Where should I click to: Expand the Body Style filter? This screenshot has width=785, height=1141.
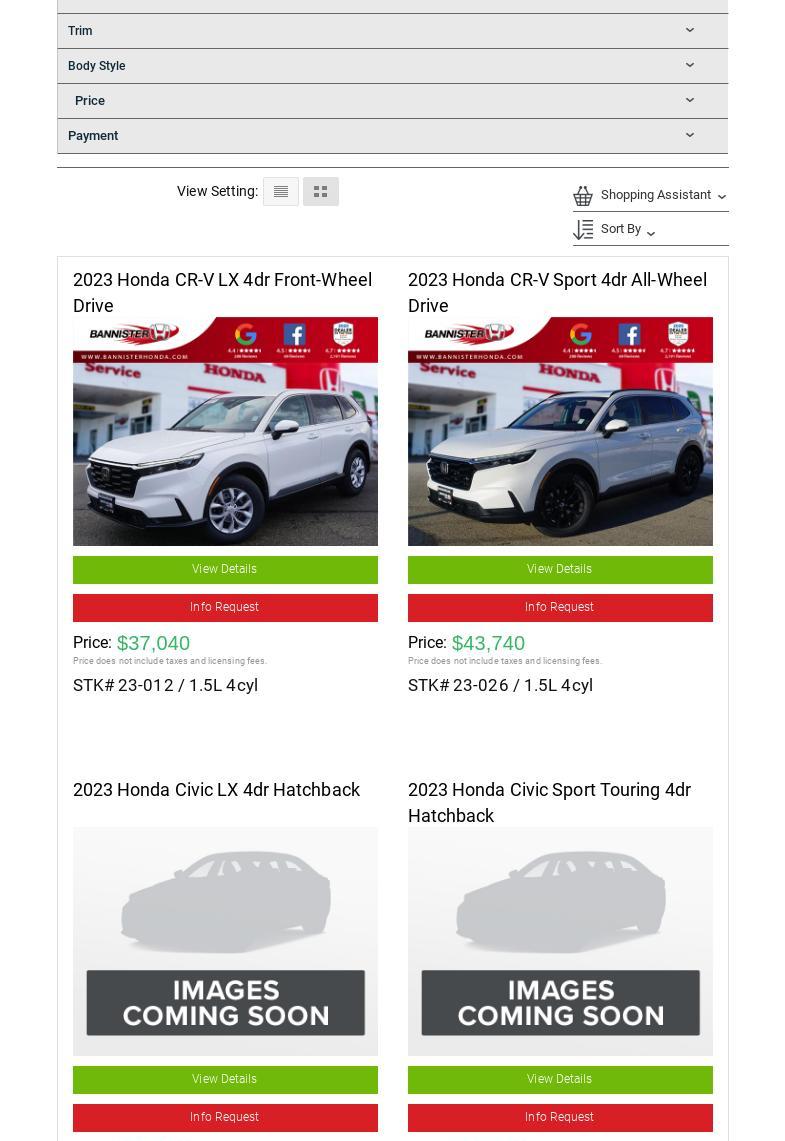[97, 66]
